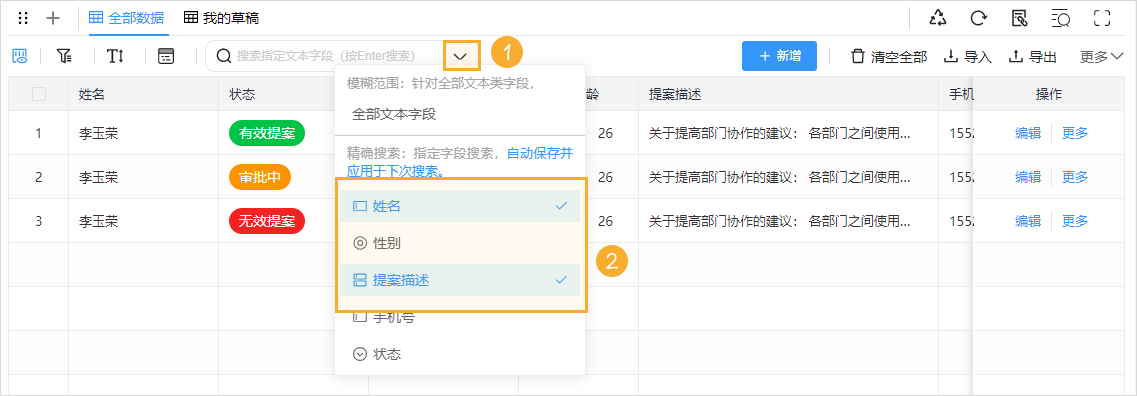The height and width of the screenshot is (396, 1137).
Task: Click the field visibility eye icon
Action: pyautogui.click(x=20, y=56)
